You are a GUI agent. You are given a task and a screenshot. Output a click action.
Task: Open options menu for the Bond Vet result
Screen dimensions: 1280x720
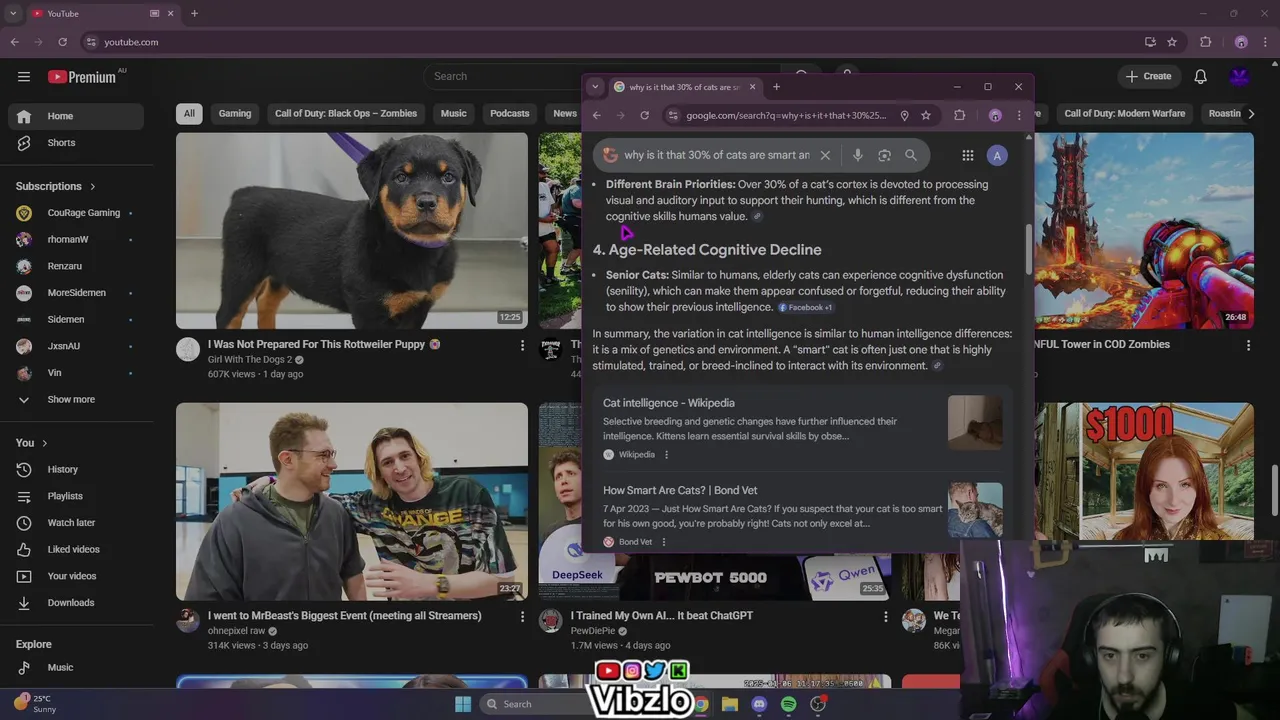tap(663, 542)
